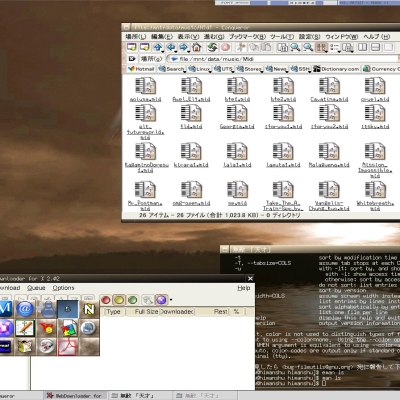Open the ブックマーク(B) menu
The height and width of the screenshot is (400, 400).
(247, 36)
